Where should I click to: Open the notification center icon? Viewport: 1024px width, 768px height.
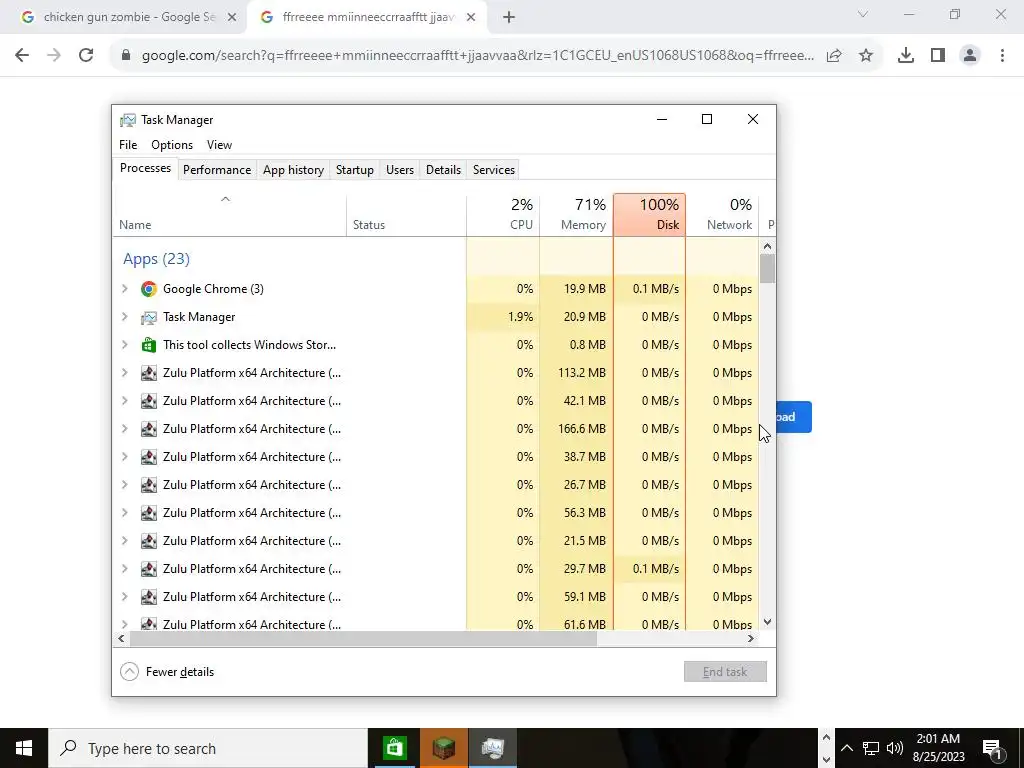point(992,748)
